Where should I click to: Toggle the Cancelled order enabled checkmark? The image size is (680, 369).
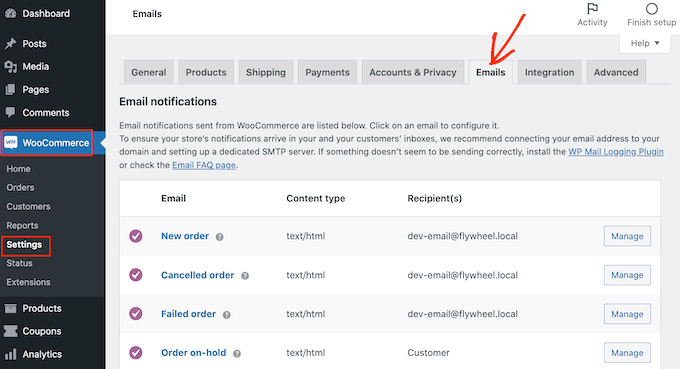(136, 275)
